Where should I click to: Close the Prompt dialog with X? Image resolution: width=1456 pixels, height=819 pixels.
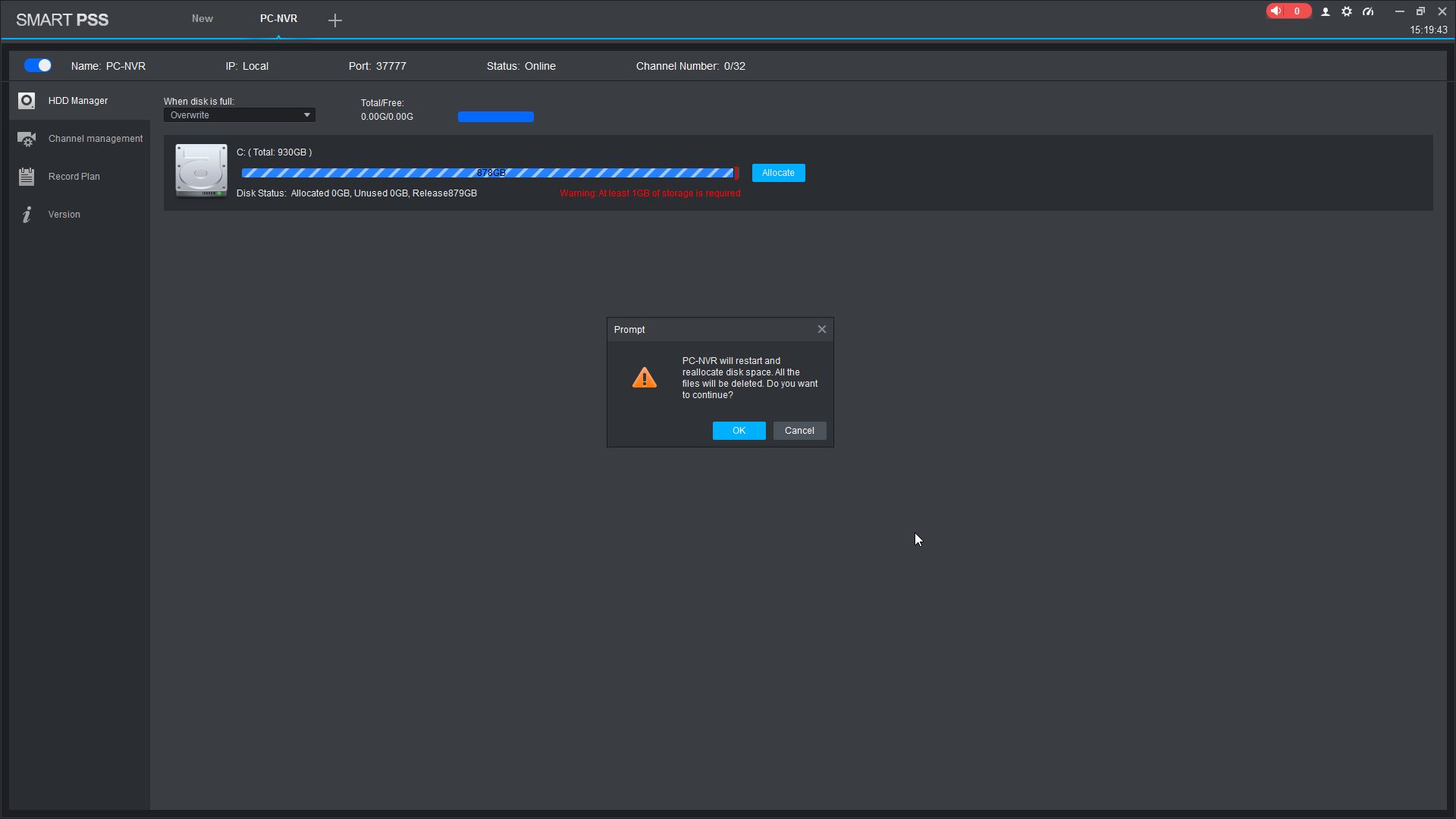coord(821,329)
